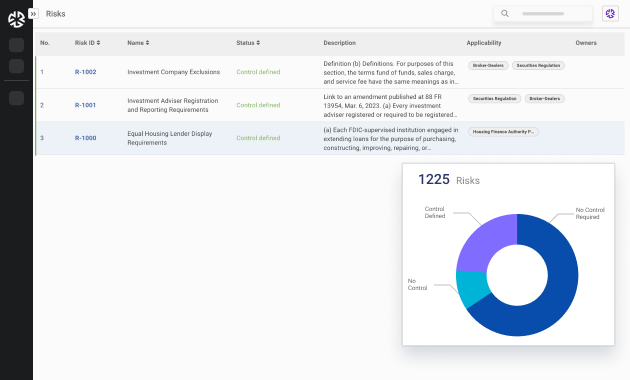The image size is (630, 380).
Task: Sort the table by Name
Action: [138, 43]
